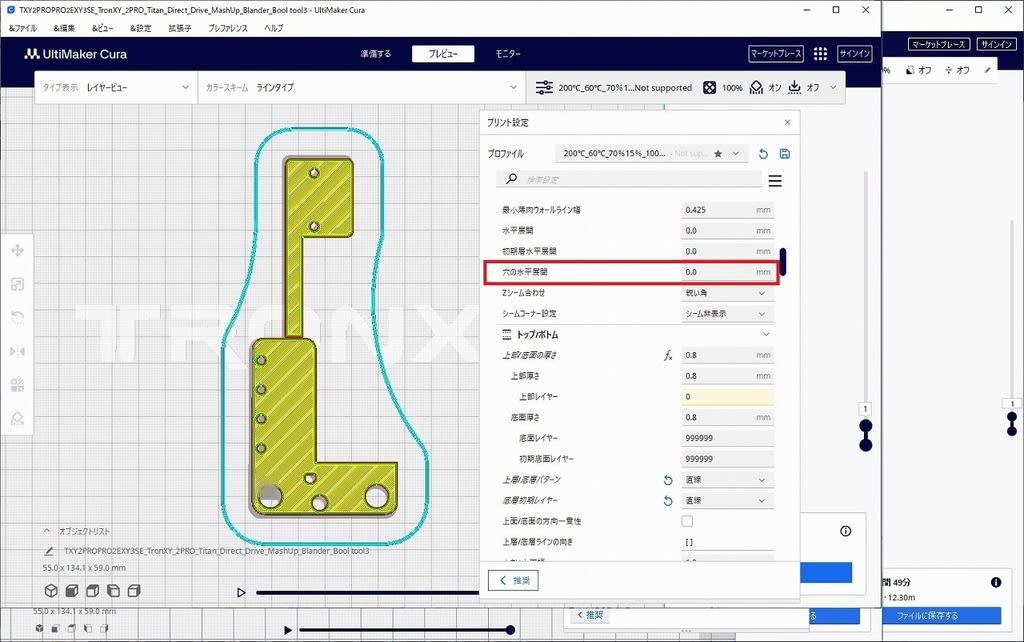1024x642 pixels.
Task: Switch to the 準備する stage tab
Action: click(x=376, y=54)
